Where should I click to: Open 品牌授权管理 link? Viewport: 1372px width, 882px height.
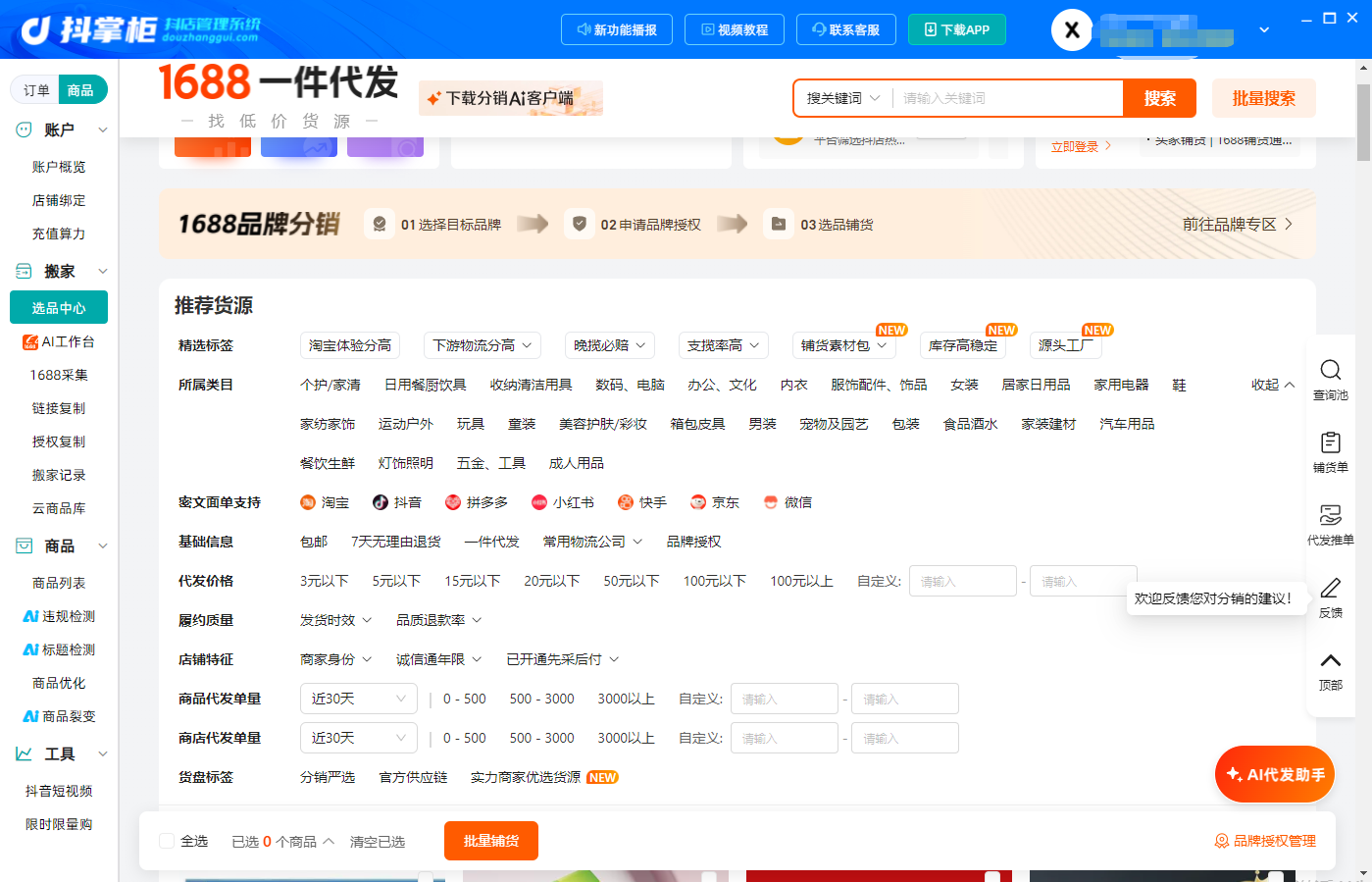click(1265, 841)
